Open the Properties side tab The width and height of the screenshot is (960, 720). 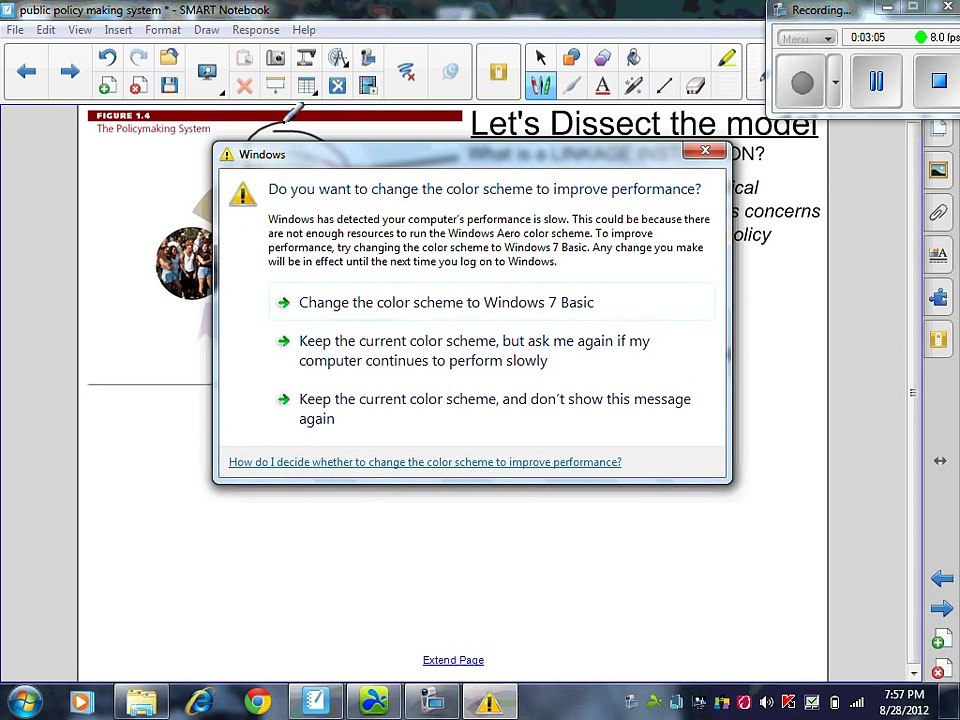(939, 254)
